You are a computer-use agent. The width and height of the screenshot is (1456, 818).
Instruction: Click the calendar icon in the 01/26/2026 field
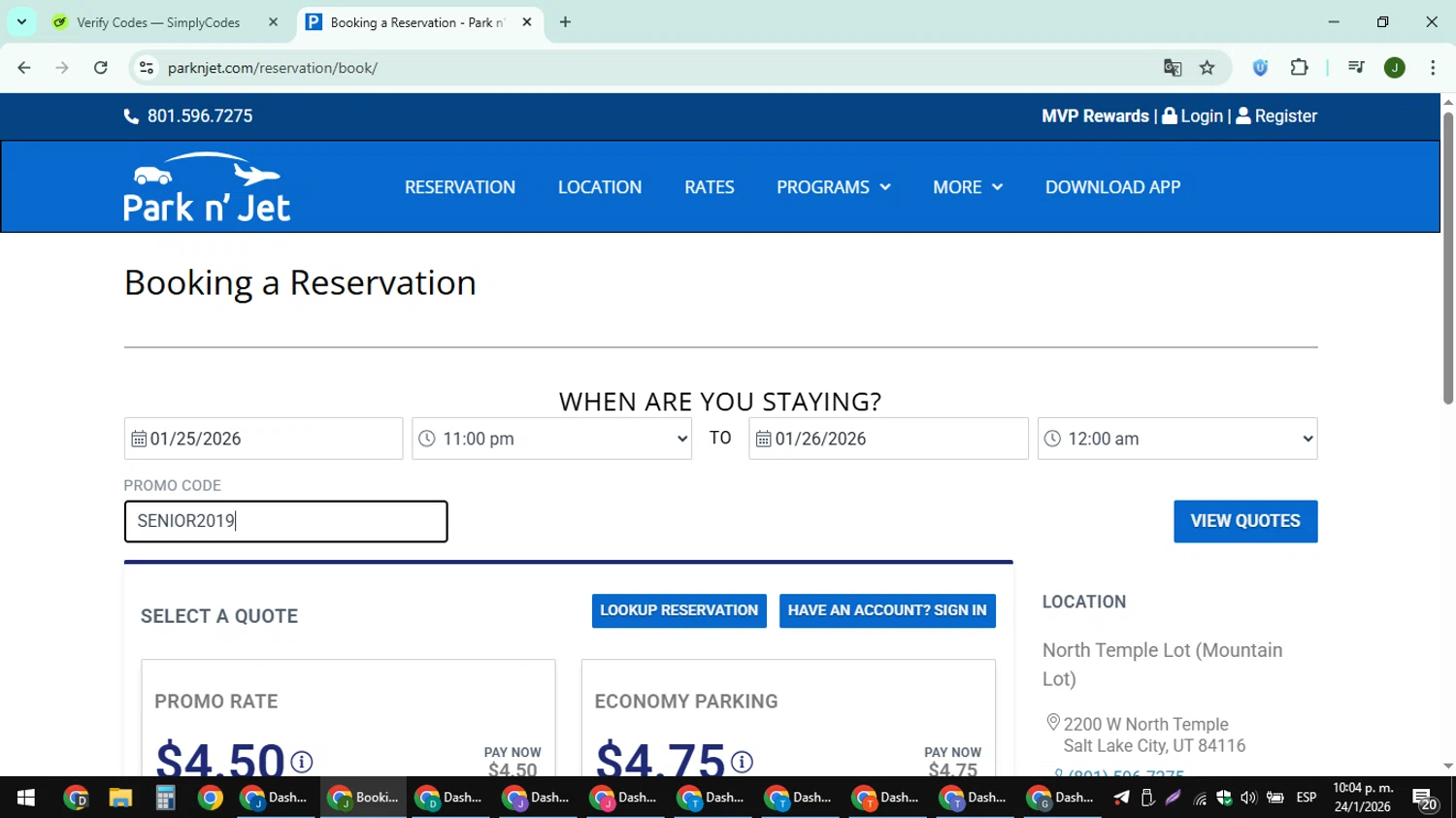coord(764,439)
